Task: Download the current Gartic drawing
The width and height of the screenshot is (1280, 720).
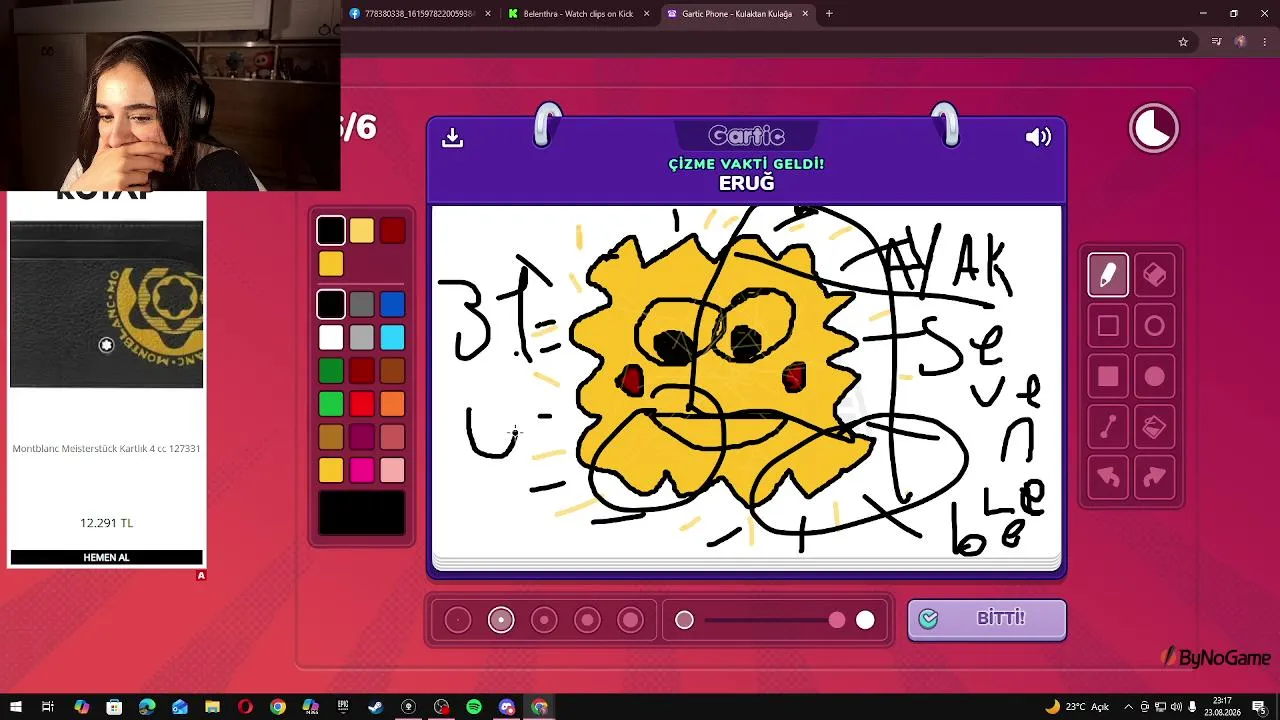Action: pos(453,137)
